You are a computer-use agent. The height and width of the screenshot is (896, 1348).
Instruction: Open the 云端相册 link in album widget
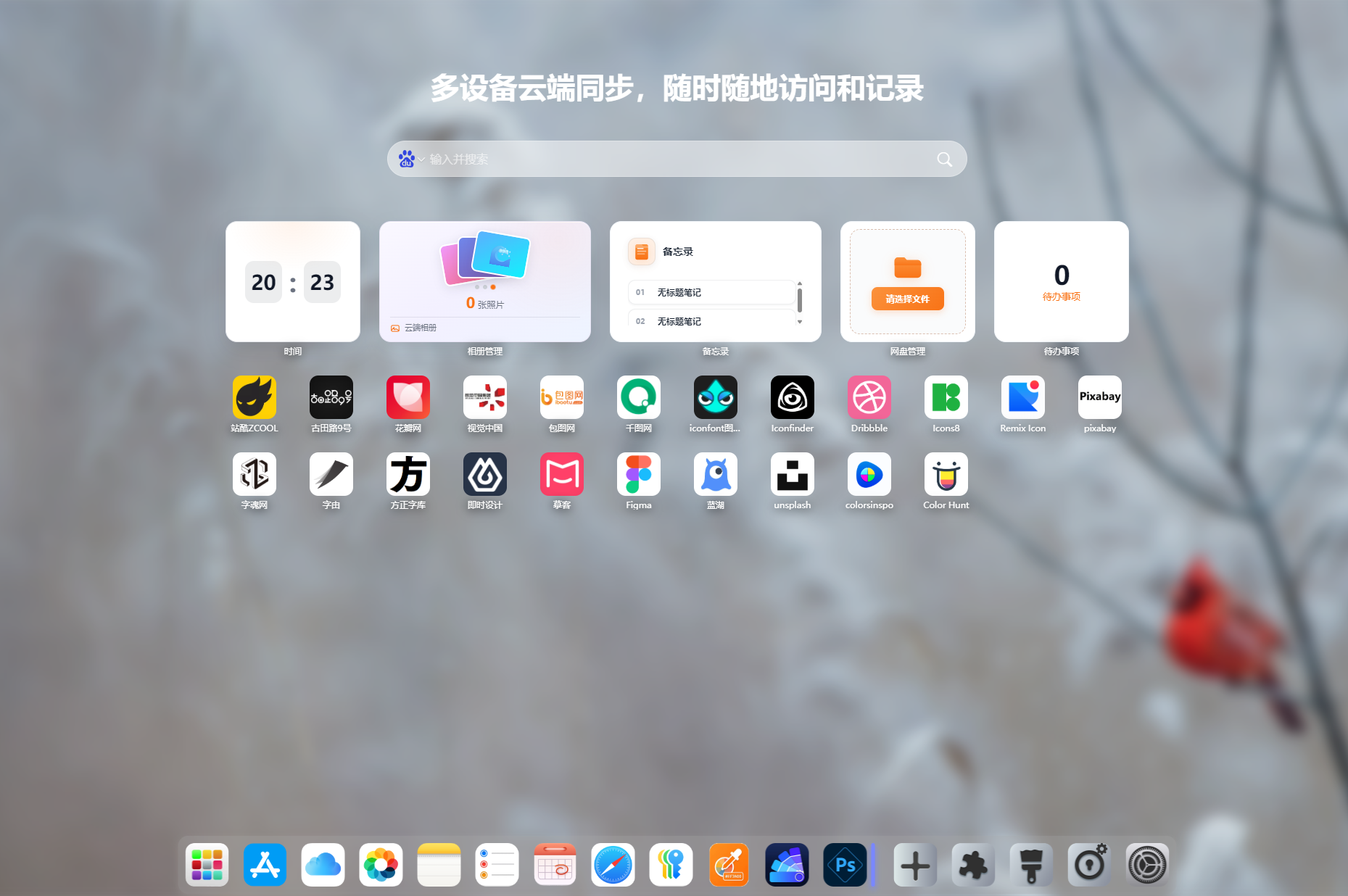click(x=414, y=328)
